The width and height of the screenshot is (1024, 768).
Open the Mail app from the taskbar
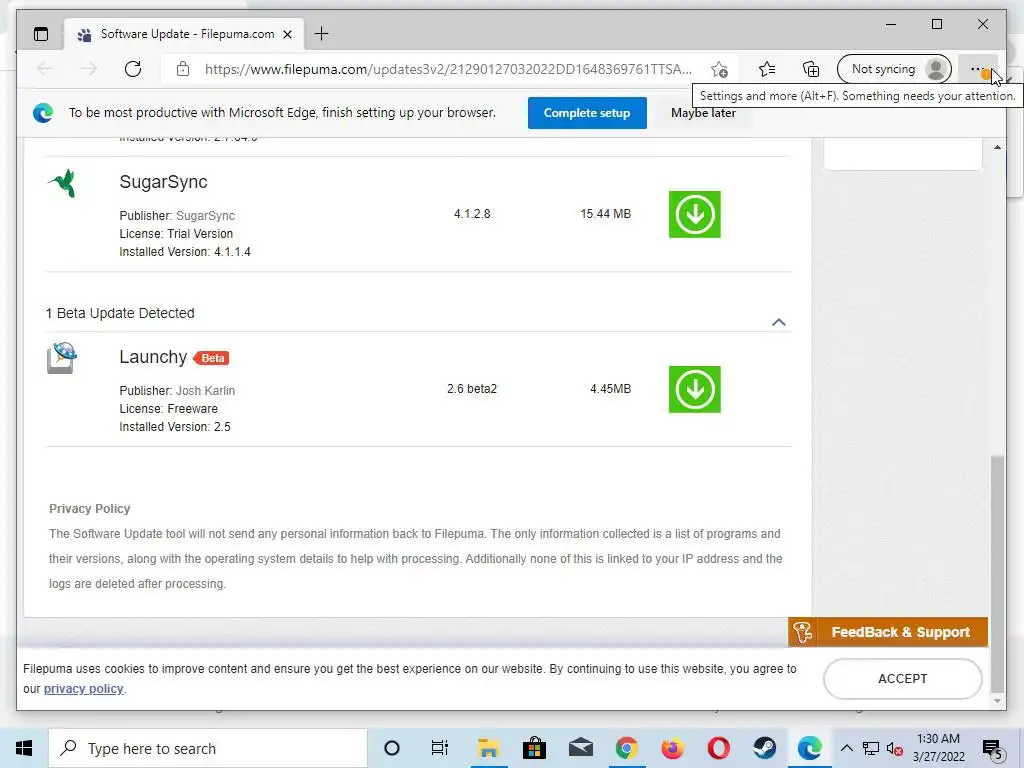point(580,748)
